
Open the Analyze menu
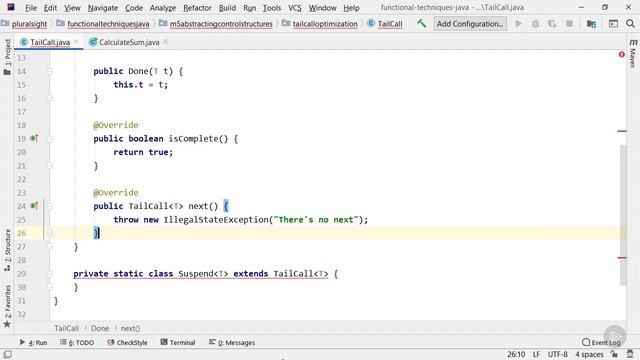(x=163, y=8)
